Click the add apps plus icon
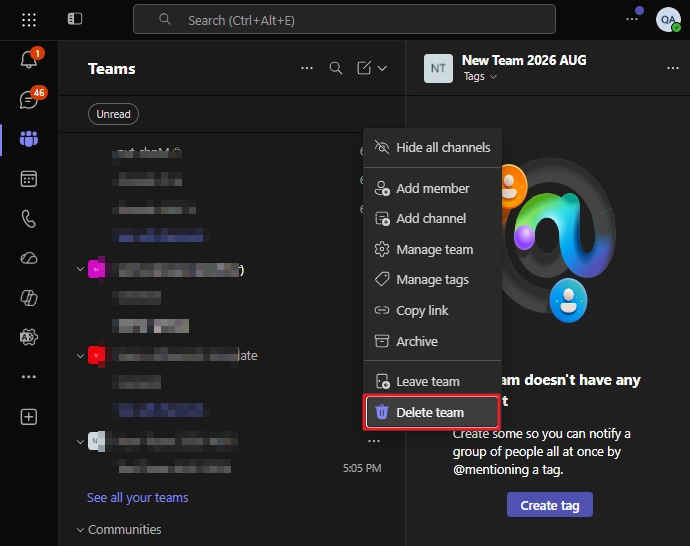 click(x=29, y=417)
